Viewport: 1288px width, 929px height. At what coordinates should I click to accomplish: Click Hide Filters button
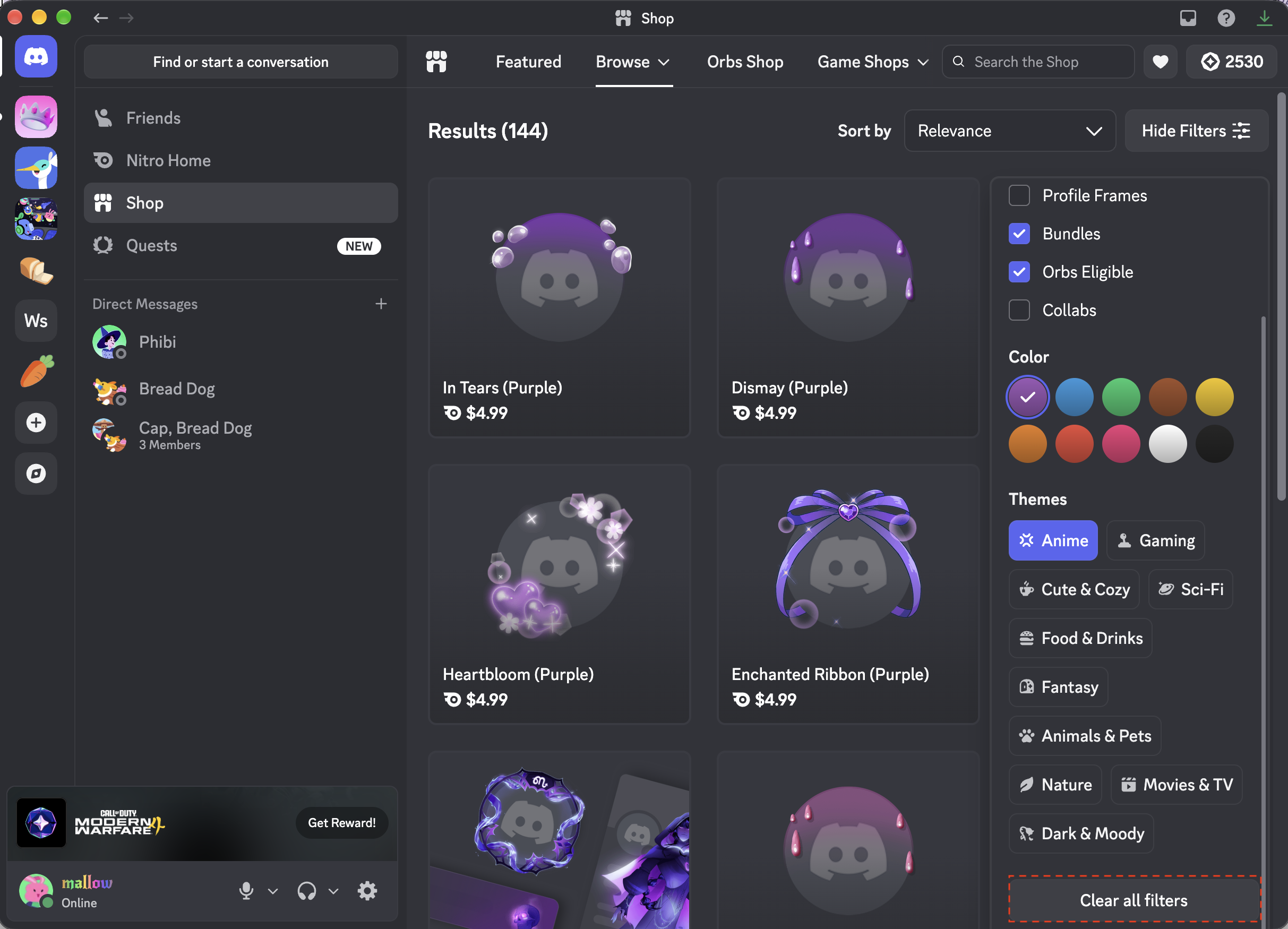click(1196, 131)
